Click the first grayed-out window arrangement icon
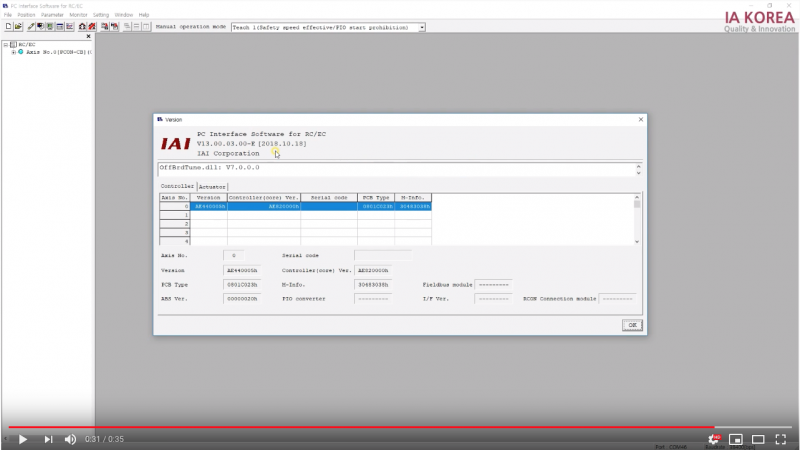This screenshot has height=450, width=800. (x=127, y=27)
